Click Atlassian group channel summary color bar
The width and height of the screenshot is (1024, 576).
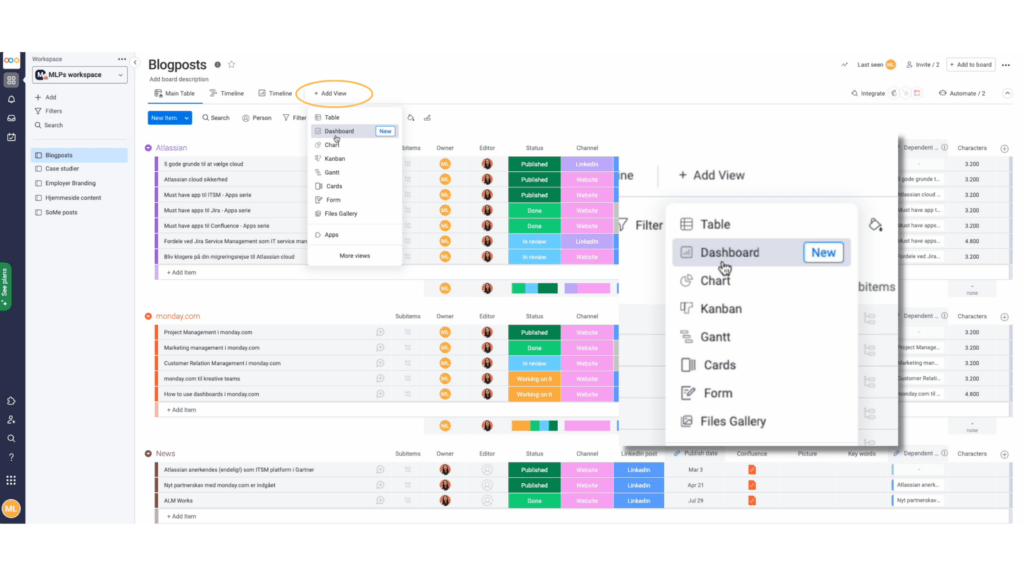[x=587, y=288]
